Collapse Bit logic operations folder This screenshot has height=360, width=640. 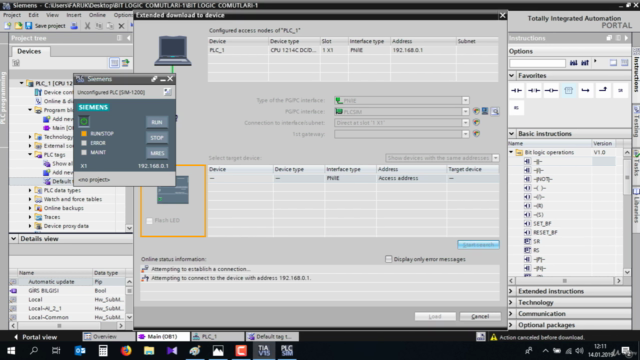click(511, 152)
